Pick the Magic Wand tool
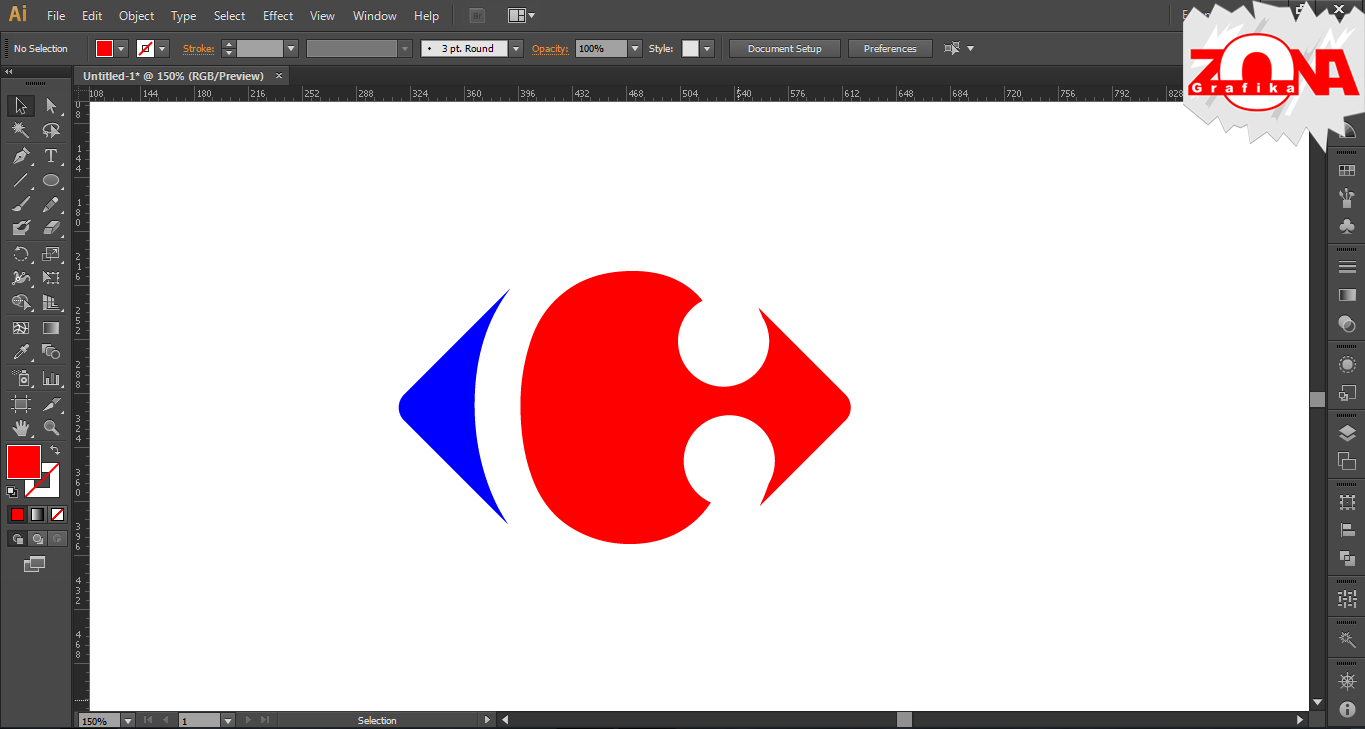This screenshot has height=729, width=1365. 21,131
